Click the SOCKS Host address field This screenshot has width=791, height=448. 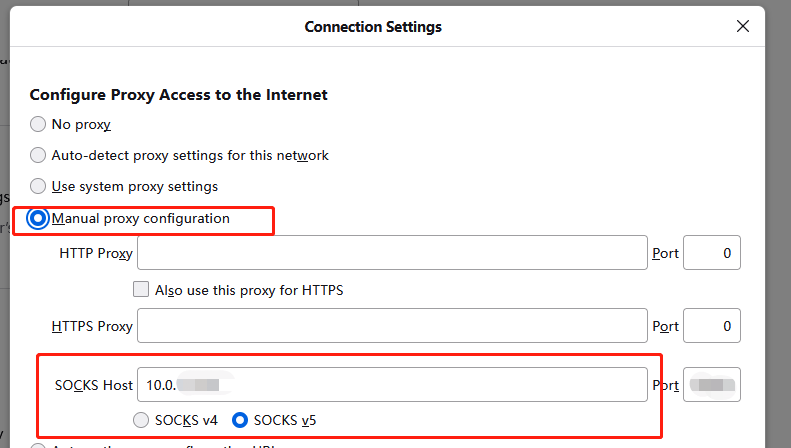tap(392, 385)
